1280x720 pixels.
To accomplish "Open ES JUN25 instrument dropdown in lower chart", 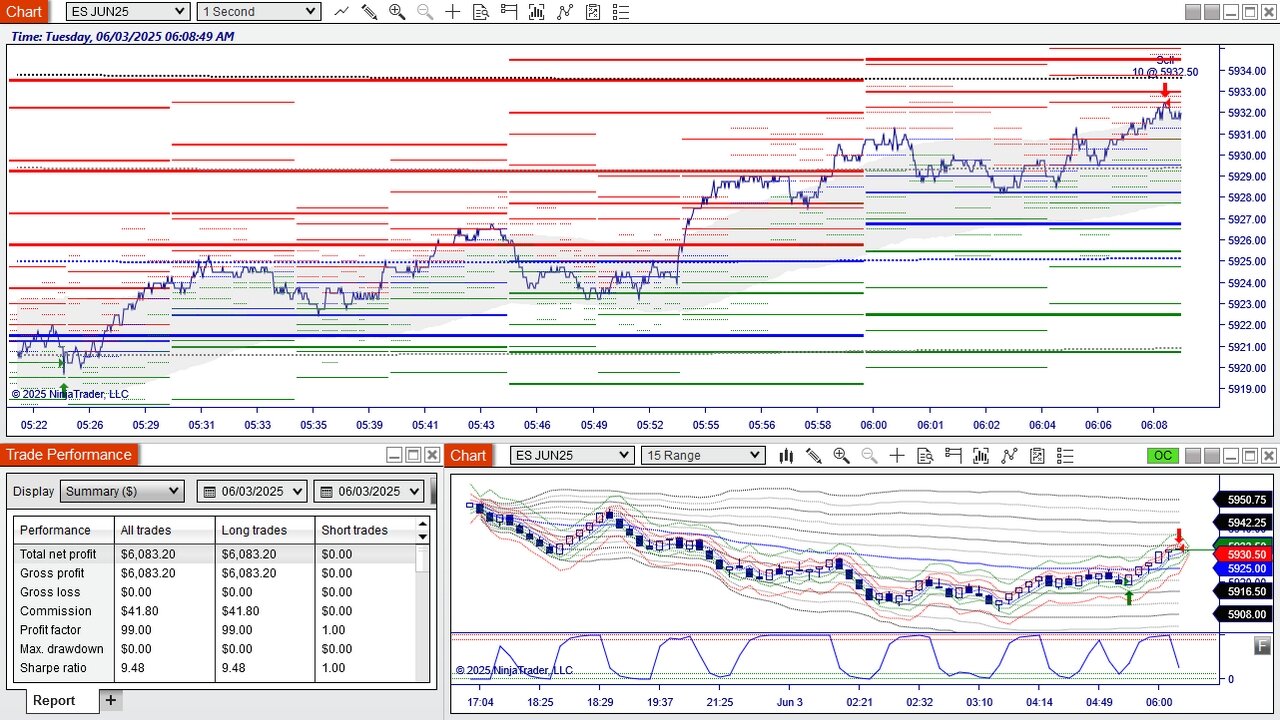I will 572,456.
